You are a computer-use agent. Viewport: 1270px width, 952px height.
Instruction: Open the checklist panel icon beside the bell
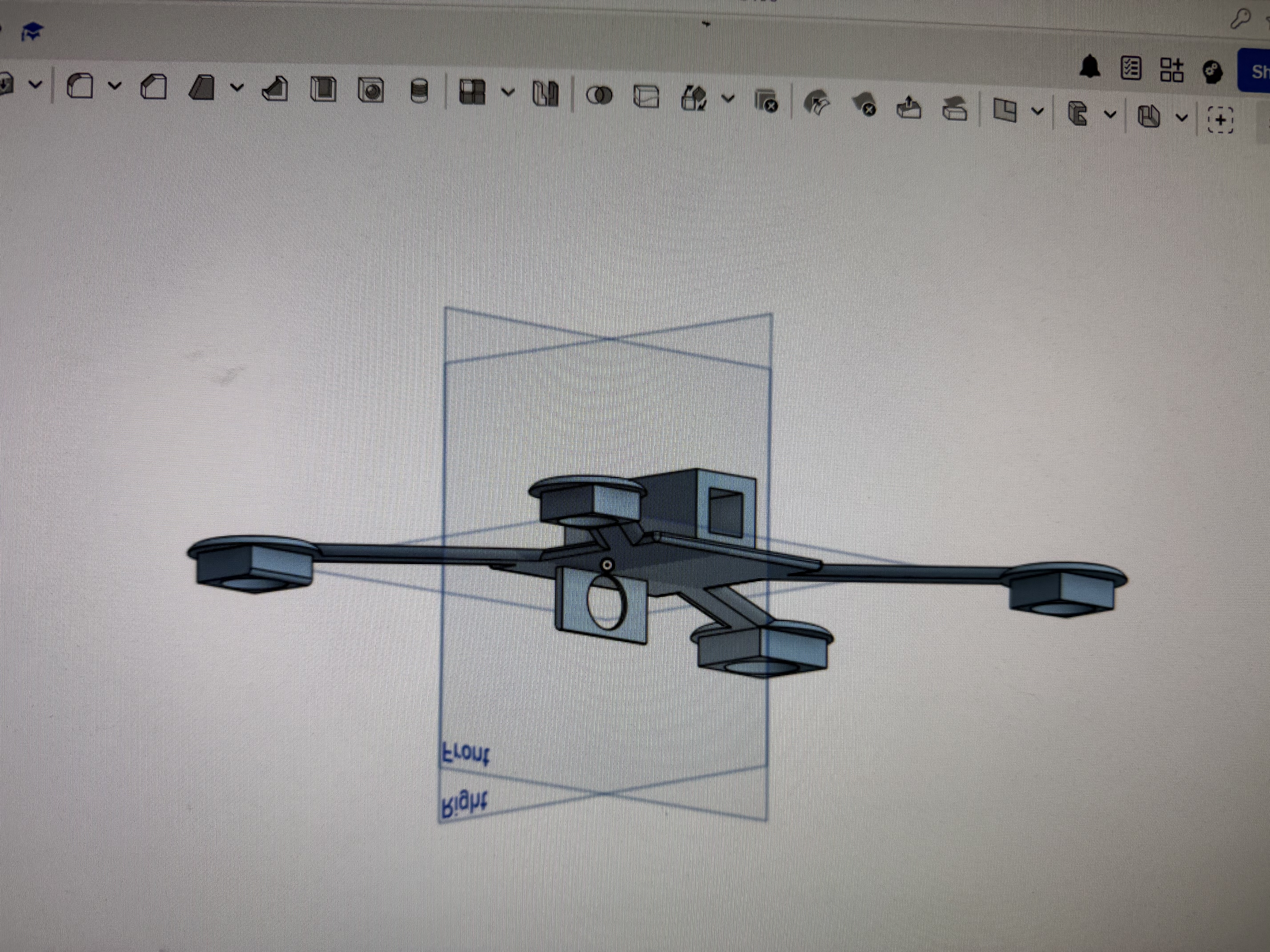1131,68
